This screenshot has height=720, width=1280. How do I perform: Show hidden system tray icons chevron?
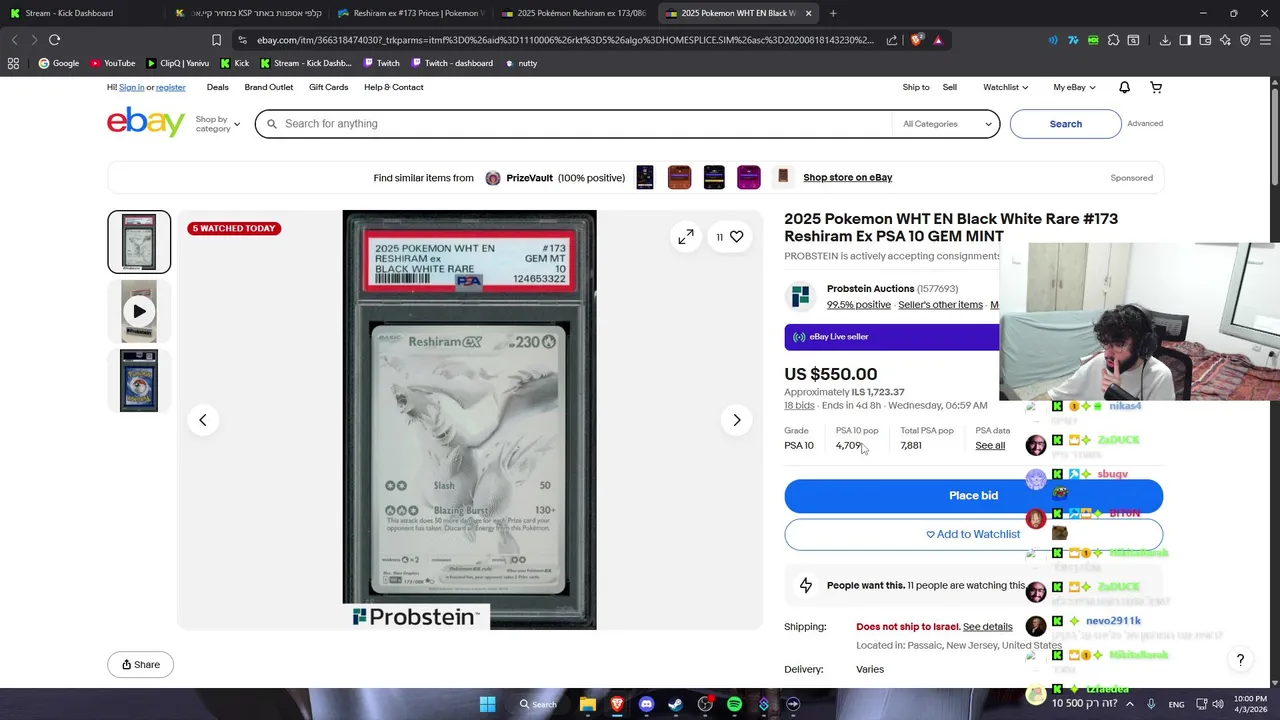[x=1129, y=704]
